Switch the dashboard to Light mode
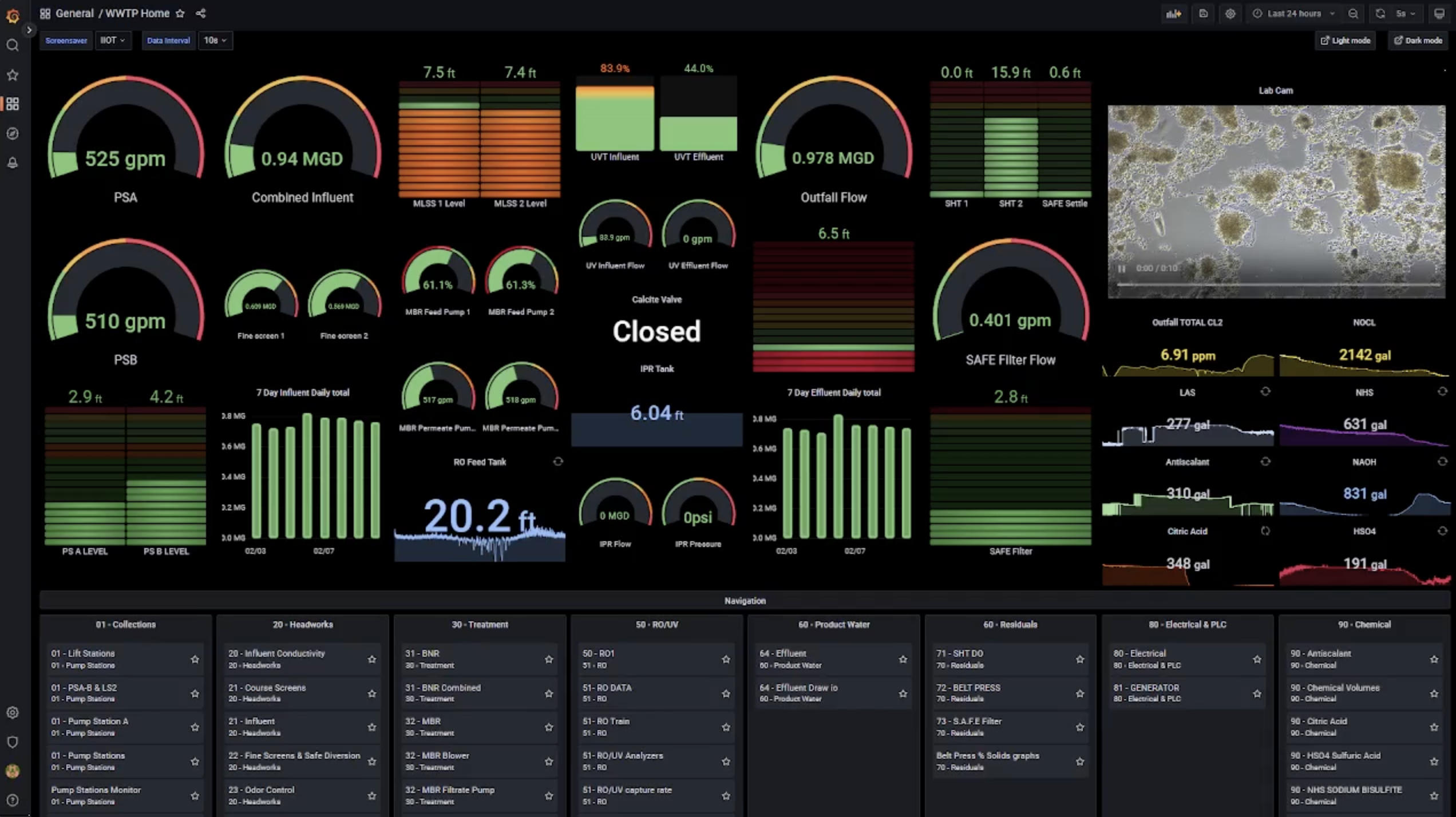The height and width of the screenshot is (817, 1456). [1345, 40]
